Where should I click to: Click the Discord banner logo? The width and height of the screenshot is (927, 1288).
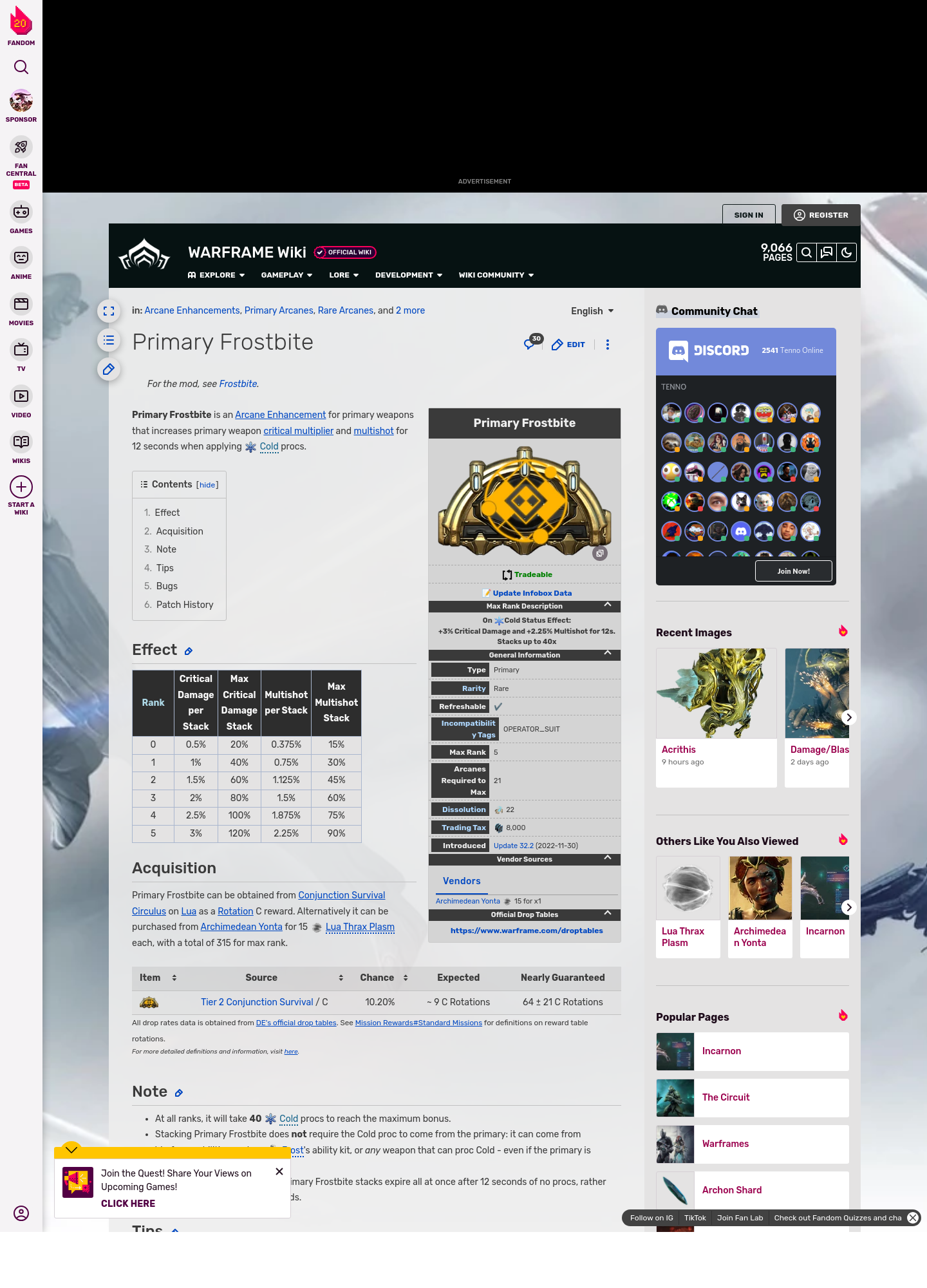[x=709, y=351]
